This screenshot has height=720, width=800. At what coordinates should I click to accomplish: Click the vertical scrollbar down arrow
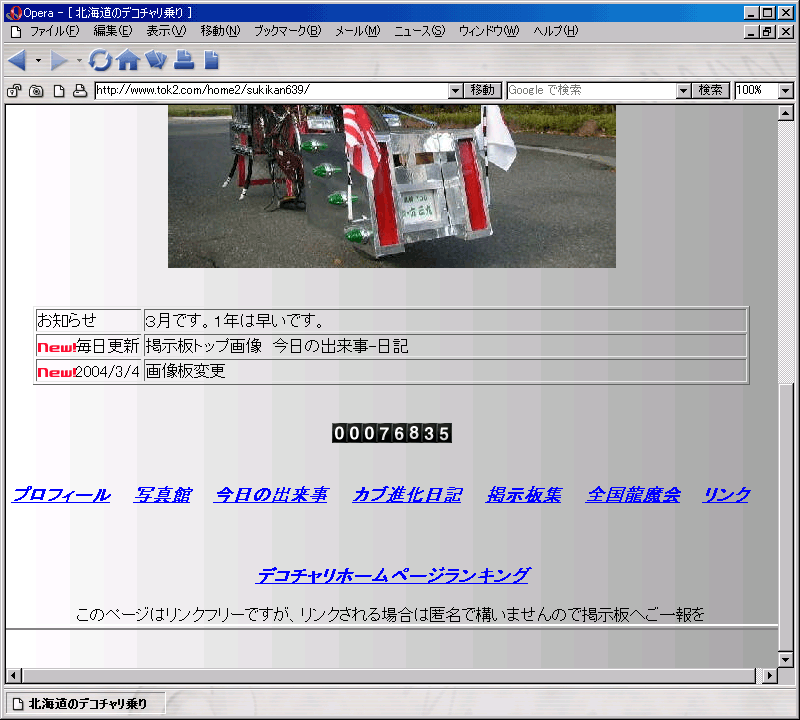tap(786, 660)
